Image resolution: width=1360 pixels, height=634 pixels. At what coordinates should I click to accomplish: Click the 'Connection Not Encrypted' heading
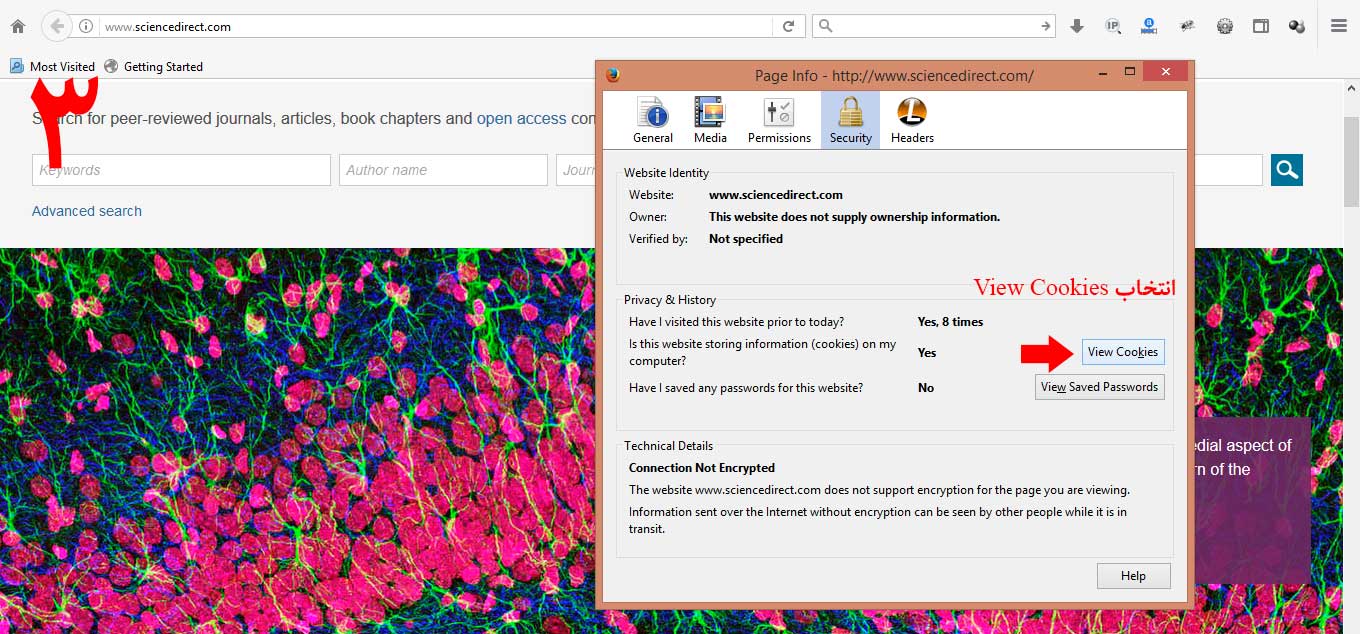tap(702, 468)
